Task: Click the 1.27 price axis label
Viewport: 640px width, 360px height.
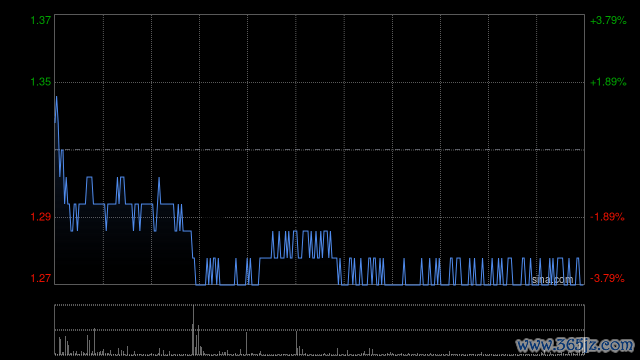Action: (x=41, y=278)
